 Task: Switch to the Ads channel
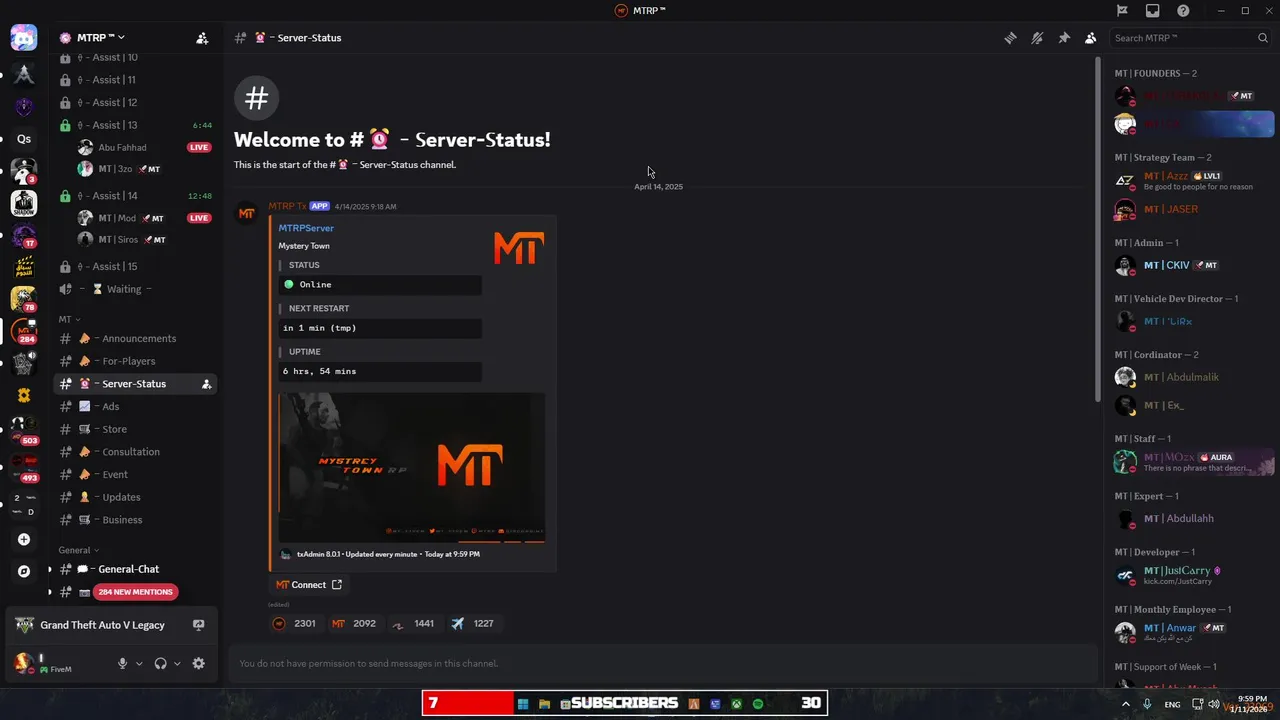(x=135, y=406)
